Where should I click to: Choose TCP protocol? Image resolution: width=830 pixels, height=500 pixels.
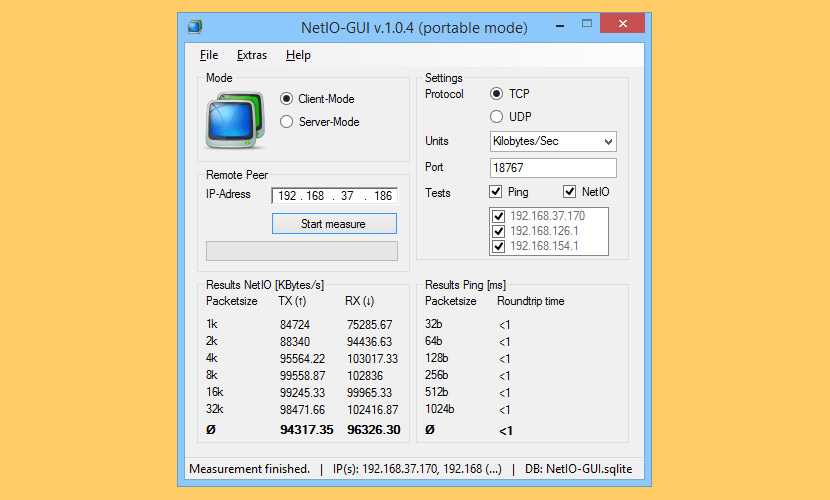coord(496,94)
